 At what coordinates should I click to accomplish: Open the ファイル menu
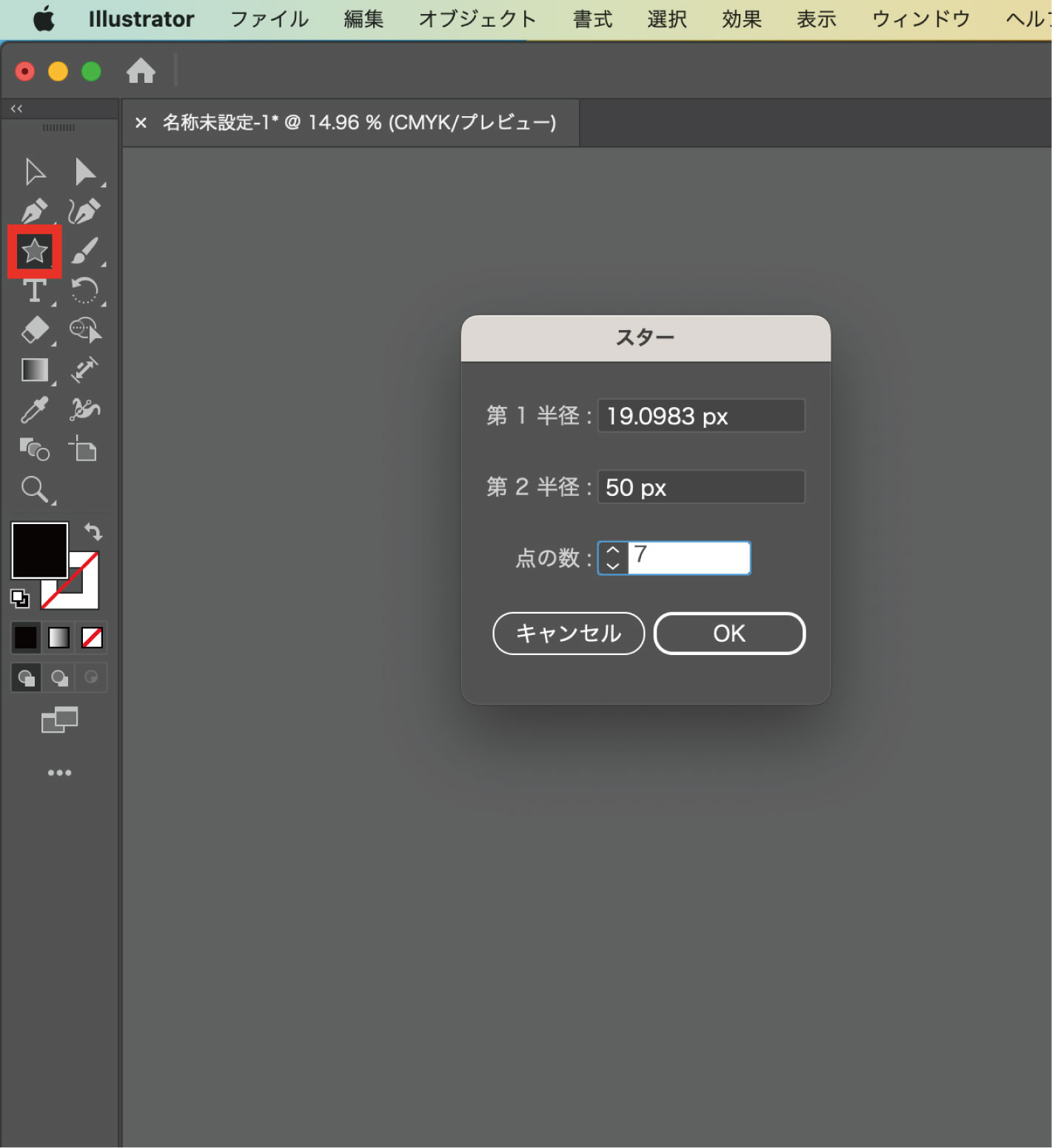pos(269,19)
